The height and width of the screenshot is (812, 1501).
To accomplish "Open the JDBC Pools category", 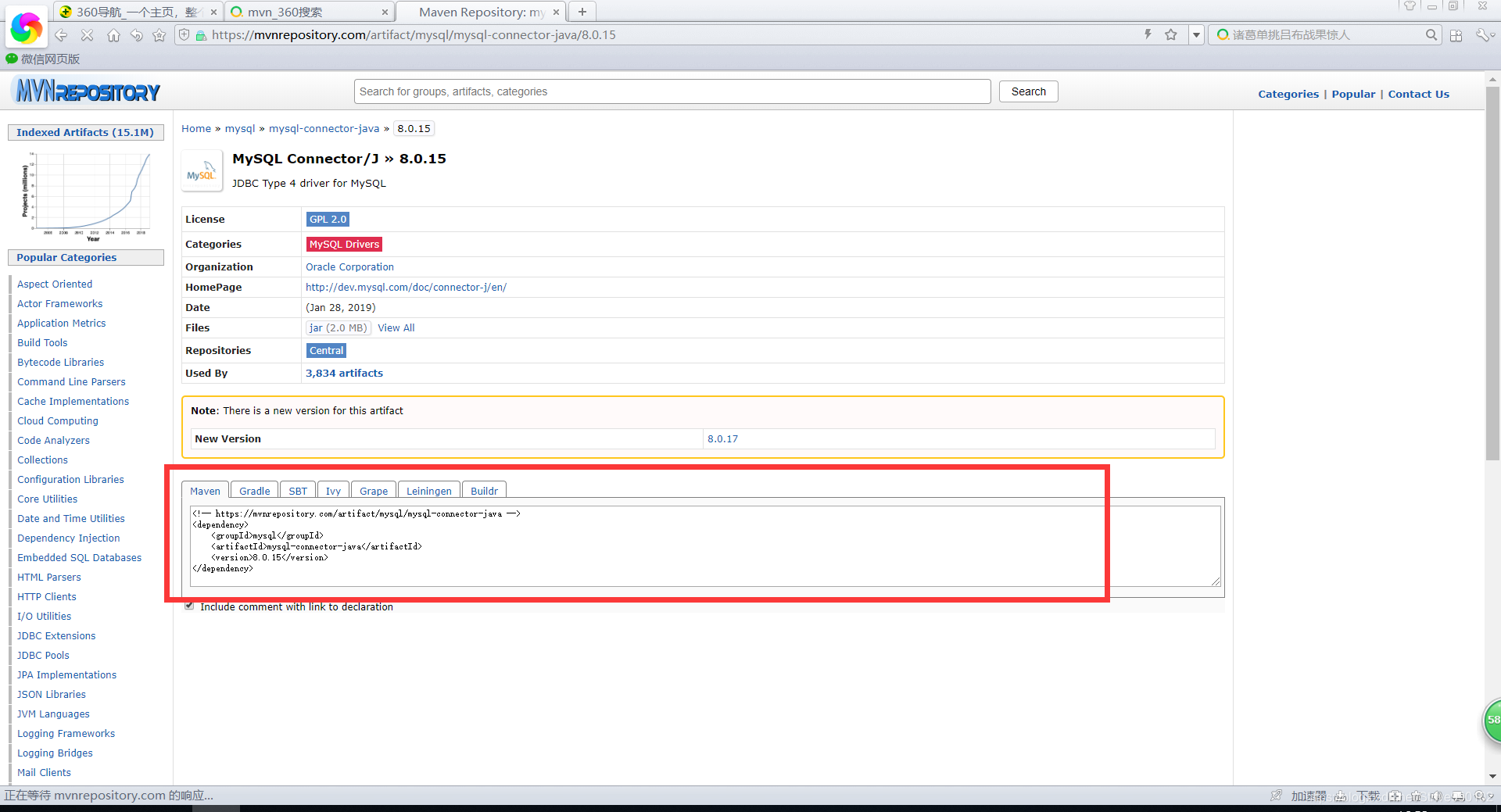I will 43,655.
